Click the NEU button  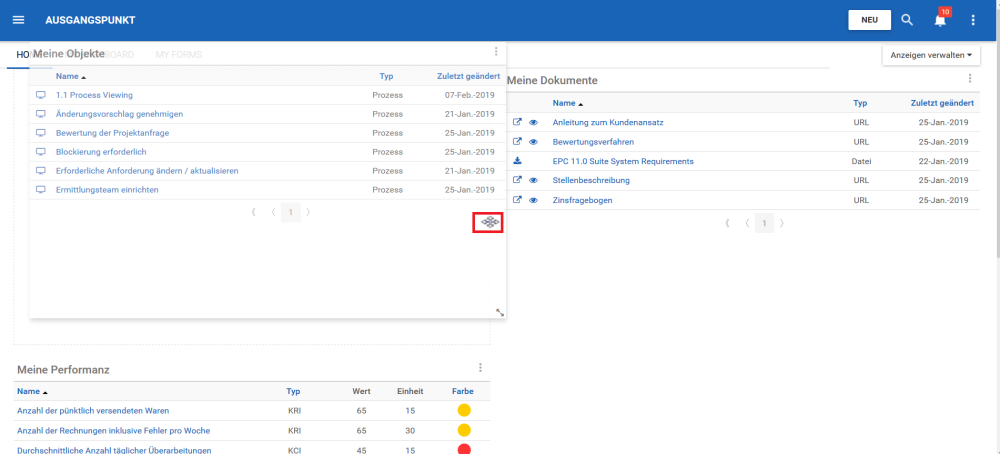[x=869, y=20]
